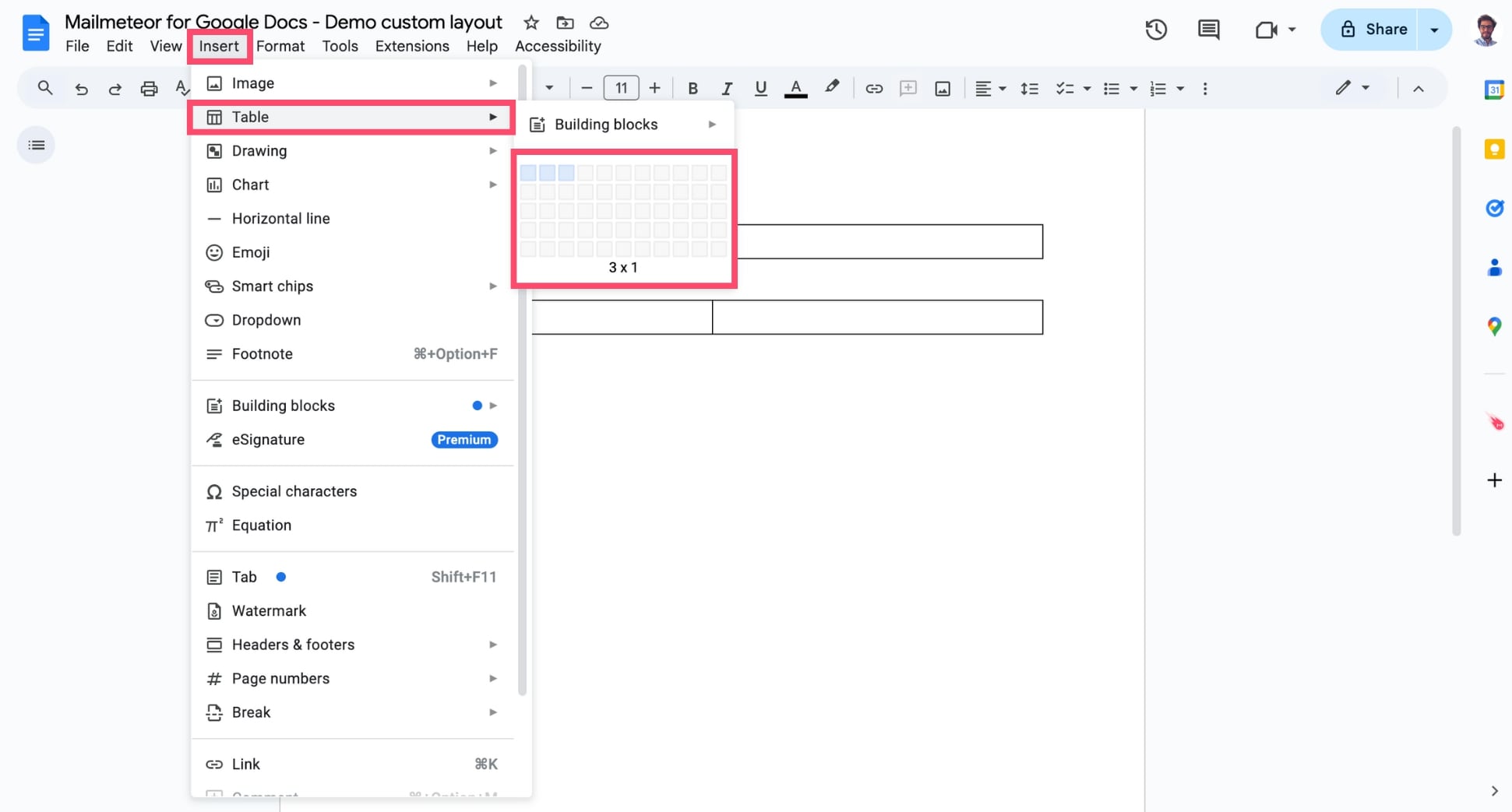Open the text color picker
The height and width of the screenshot is (812, 1512).
click(x=795, y=89)
